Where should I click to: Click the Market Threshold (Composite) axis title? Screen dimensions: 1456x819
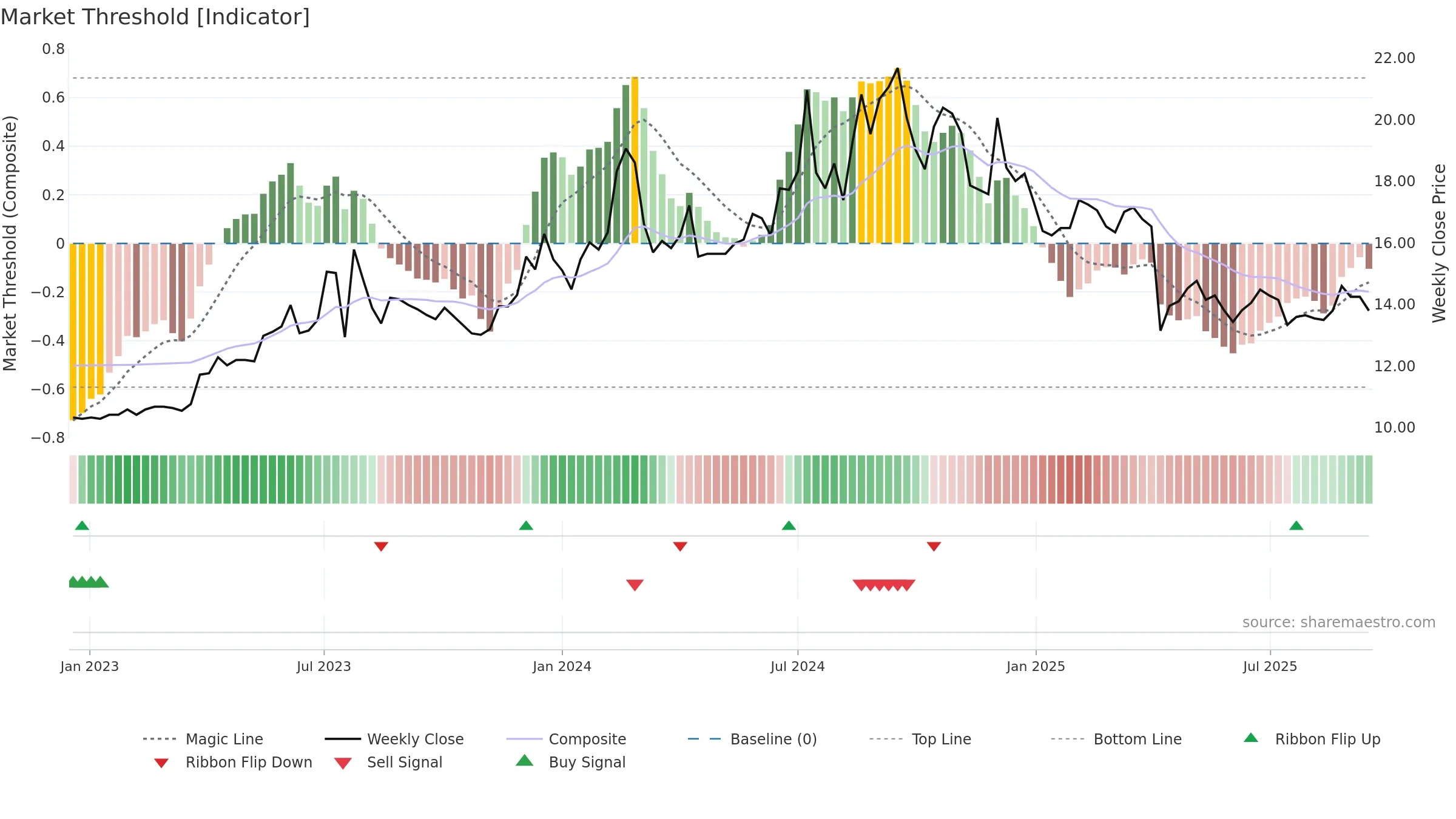10,243
